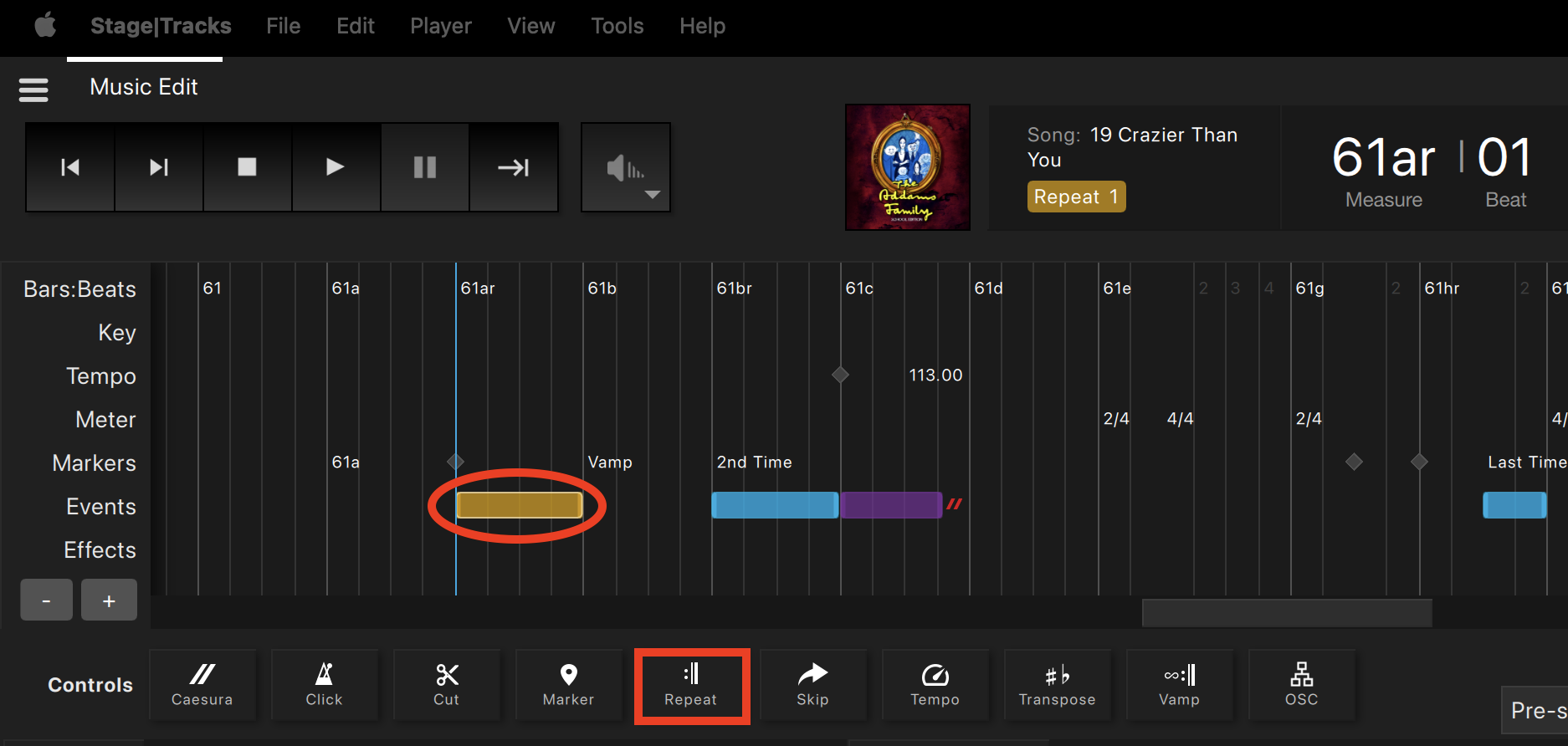Open the Help menu

point(702,26)
